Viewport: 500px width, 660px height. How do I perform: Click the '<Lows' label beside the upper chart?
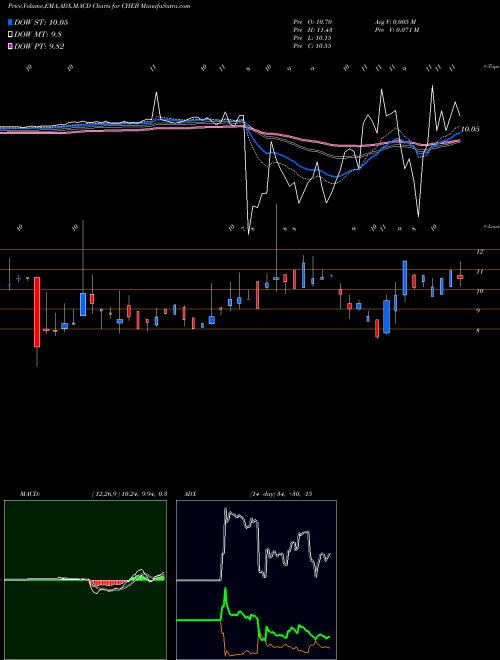coord(491,226)
